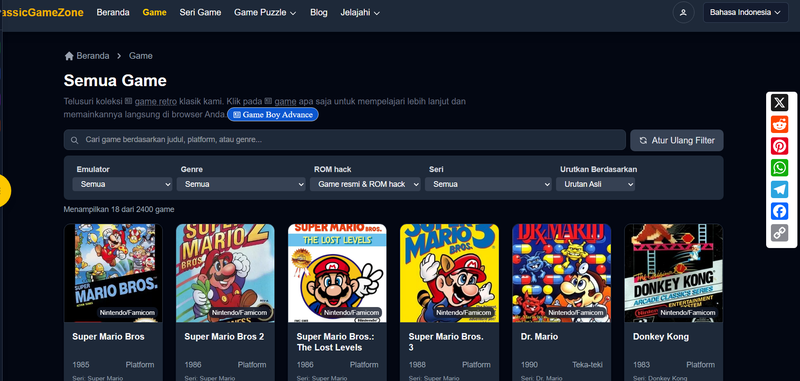The height and width of the screenshot is (381, 800).
Task: Click the 'Dr. Mario' card title
Action: pos(539,337)
